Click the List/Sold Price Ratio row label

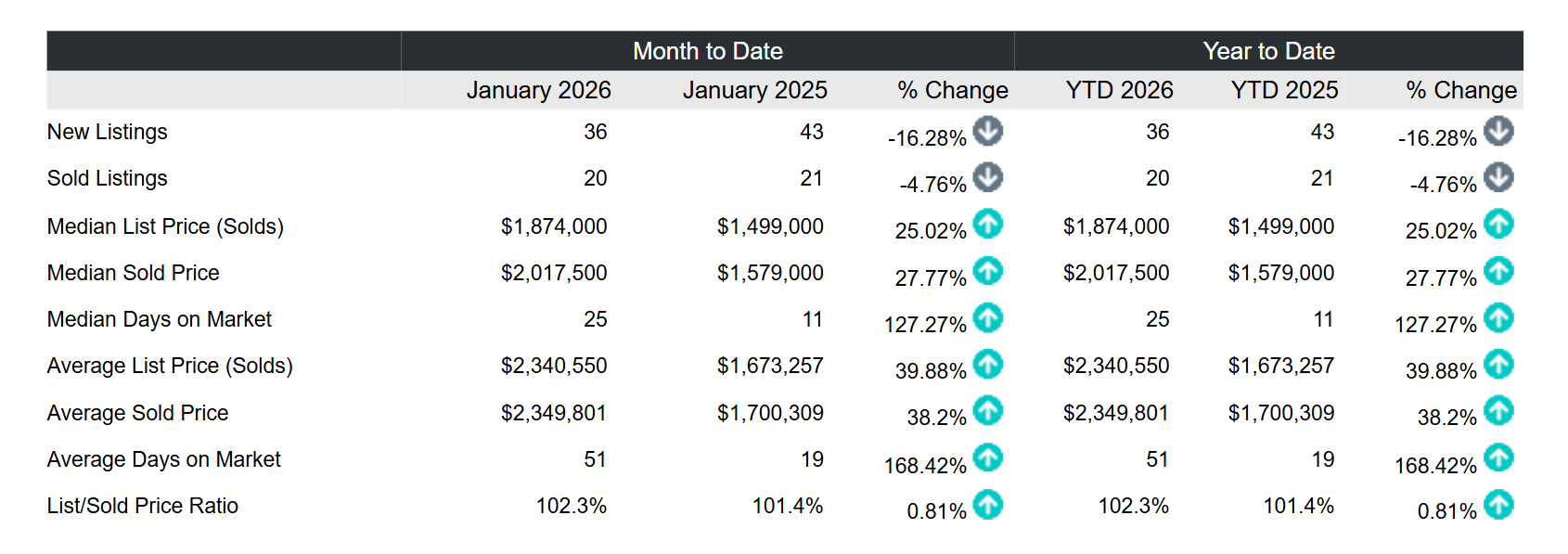(x=142, y=506)
